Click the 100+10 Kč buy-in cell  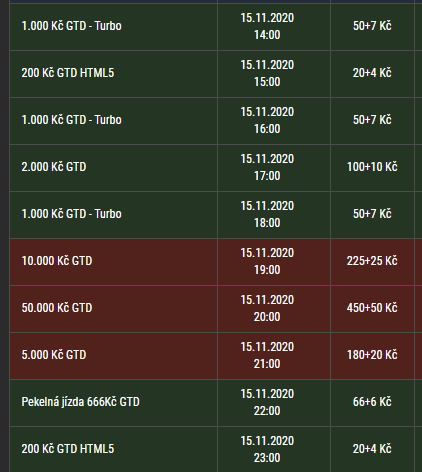click(x=372, y=168)
